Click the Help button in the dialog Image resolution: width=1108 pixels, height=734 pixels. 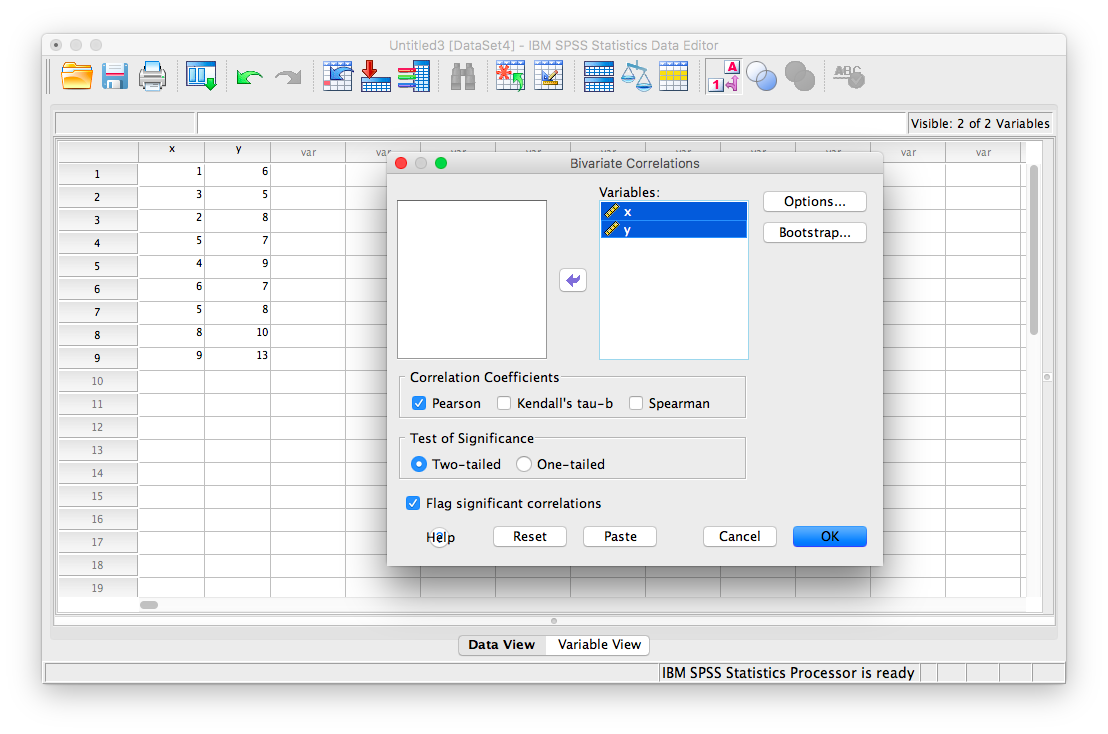click(440, 537)
